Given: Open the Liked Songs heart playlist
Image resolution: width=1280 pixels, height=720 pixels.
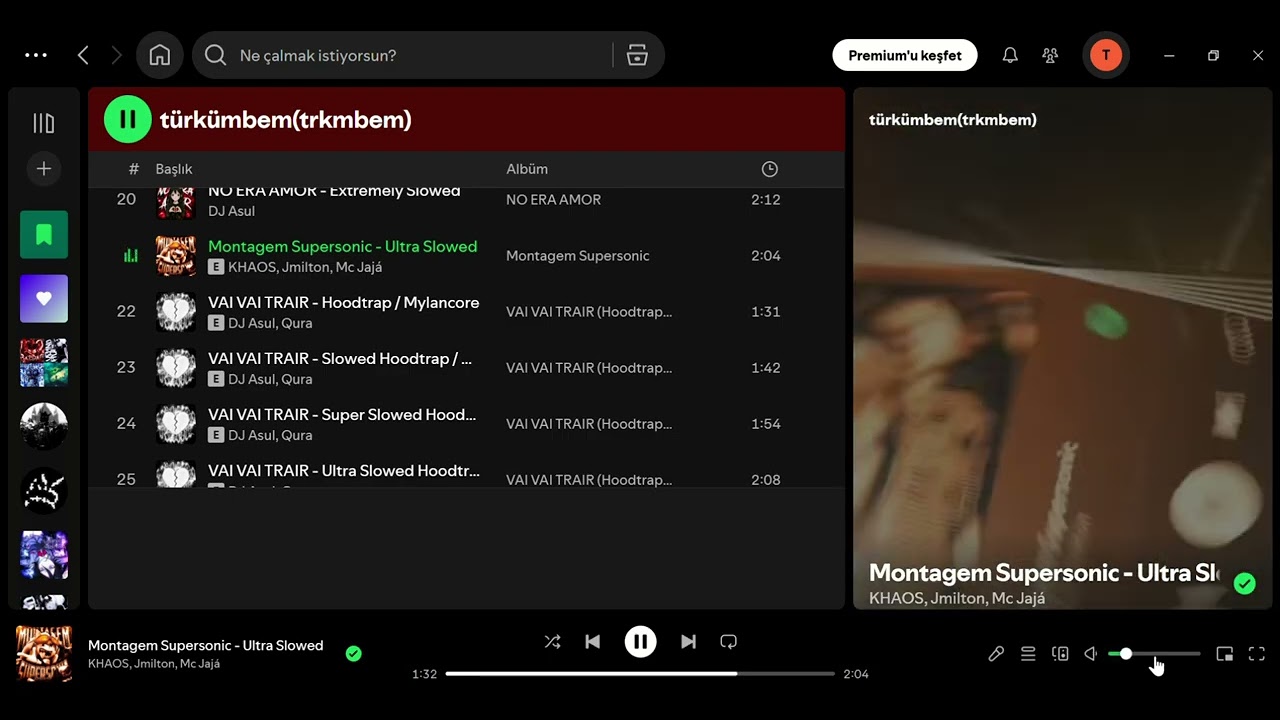Looking at the screenshot, I should [x=44, y=299].
